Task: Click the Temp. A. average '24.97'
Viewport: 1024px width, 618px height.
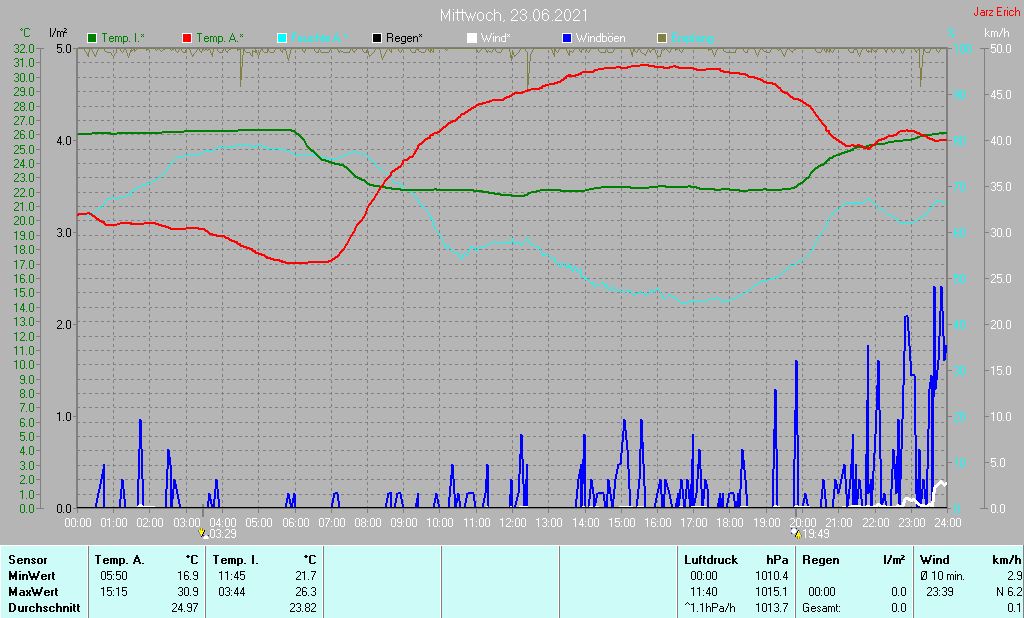Action: tap(184, 608)
